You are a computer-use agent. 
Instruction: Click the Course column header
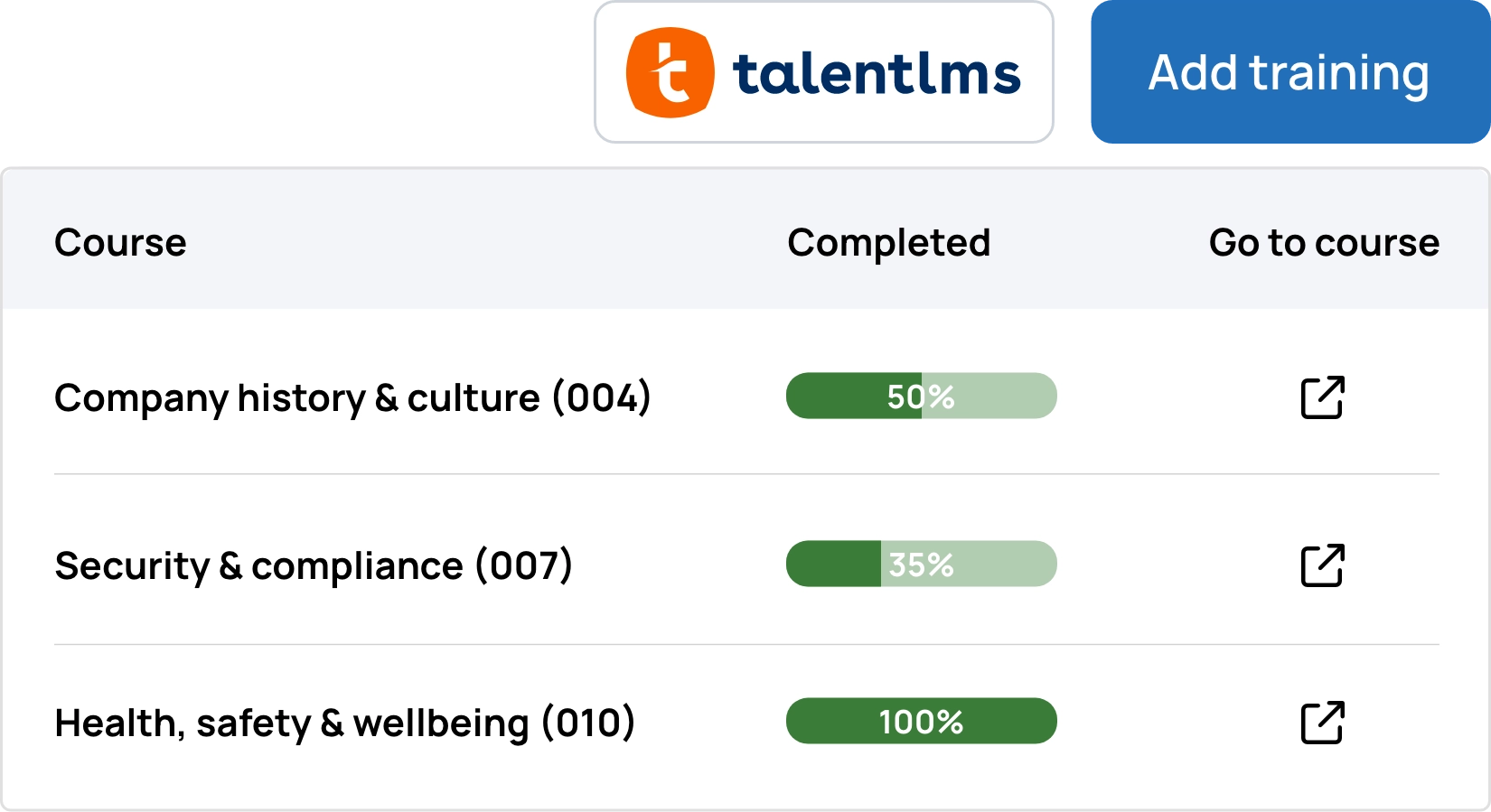point(120,242)
